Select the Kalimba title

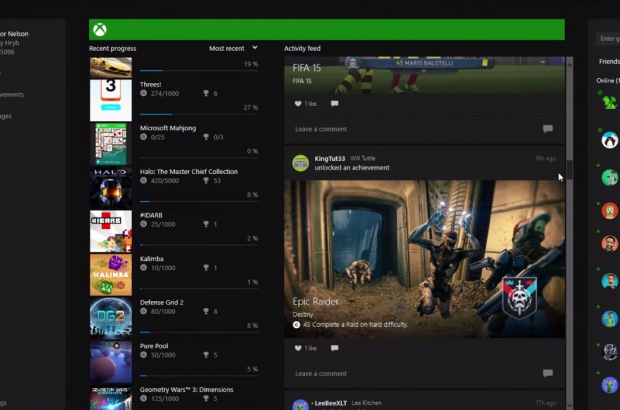coord(151,259)
